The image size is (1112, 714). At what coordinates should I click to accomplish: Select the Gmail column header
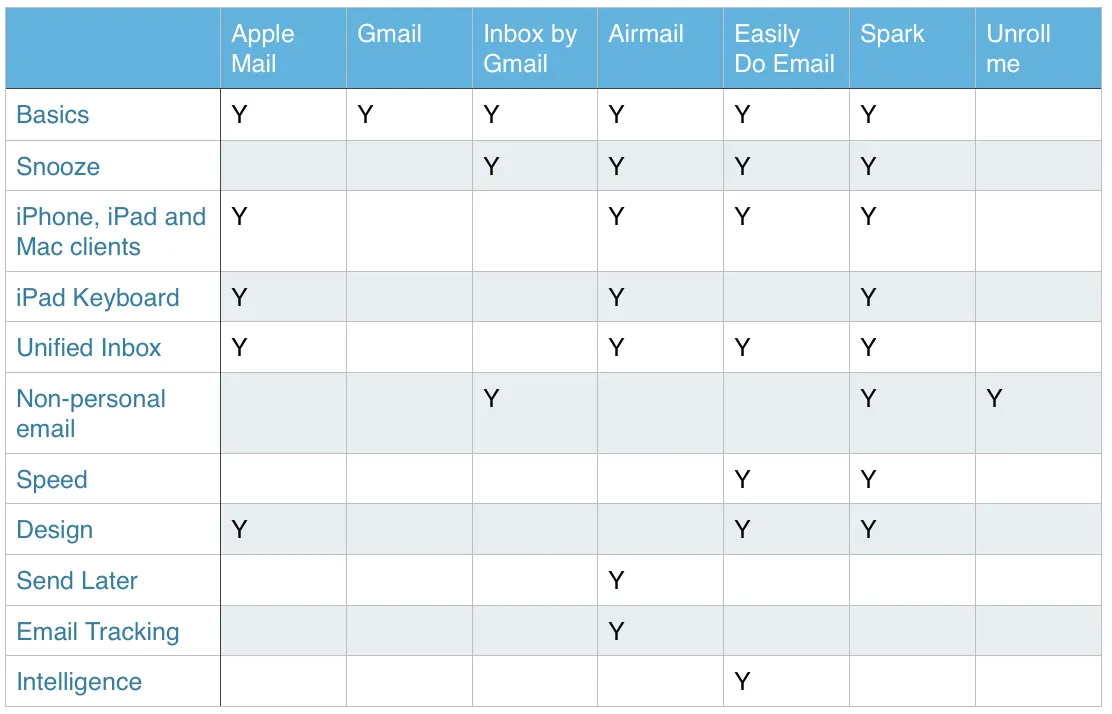tap(389, 34)
